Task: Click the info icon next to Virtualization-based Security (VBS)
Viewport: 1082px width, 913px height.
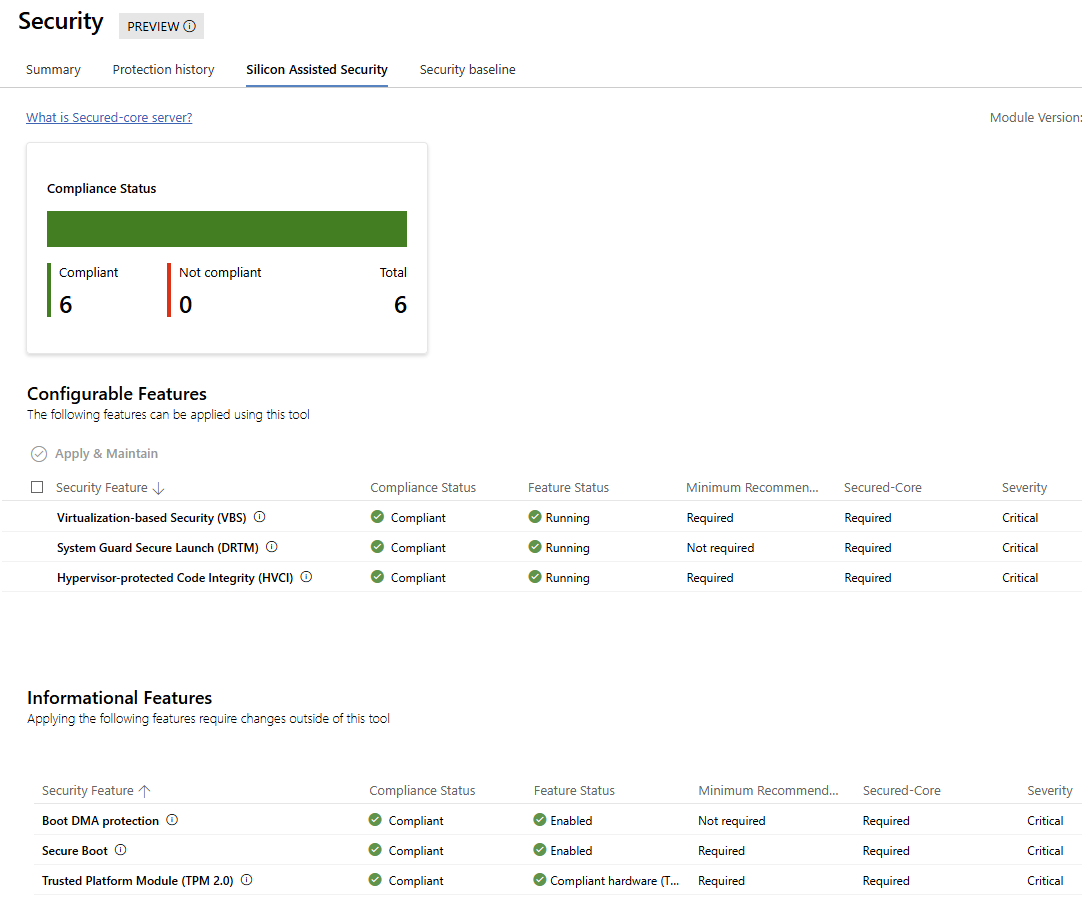Action: tap(260, 517)
